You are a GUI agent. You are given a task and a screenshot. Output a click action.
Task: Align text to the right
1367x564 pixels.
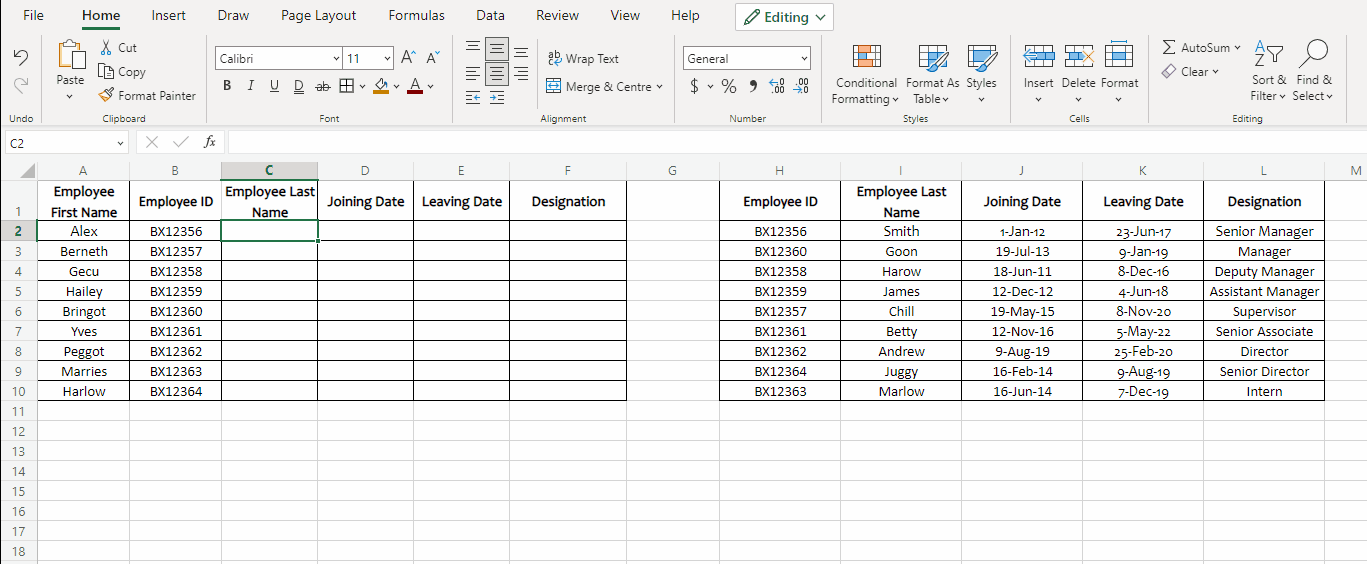click(520, 73)
